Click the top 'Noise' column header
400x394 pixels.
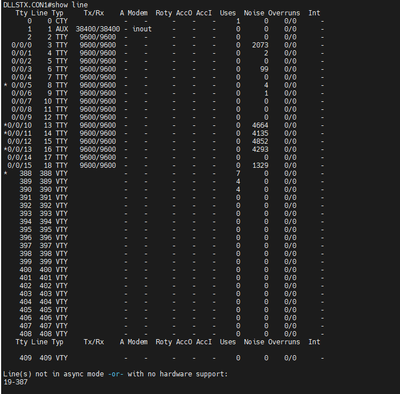[x=254, y=13]
